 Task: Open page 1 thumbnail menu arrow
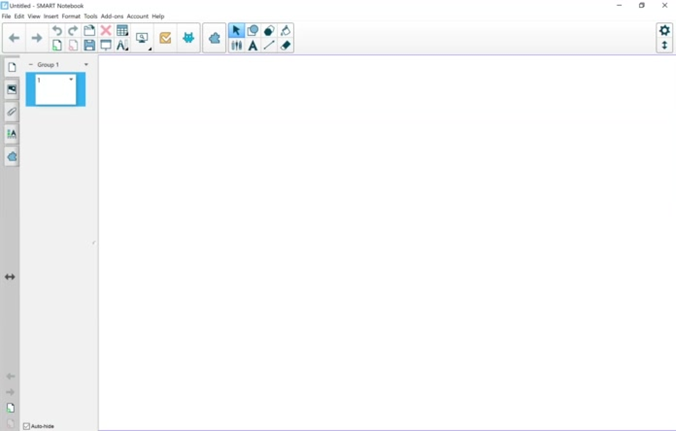click(71, 79)
